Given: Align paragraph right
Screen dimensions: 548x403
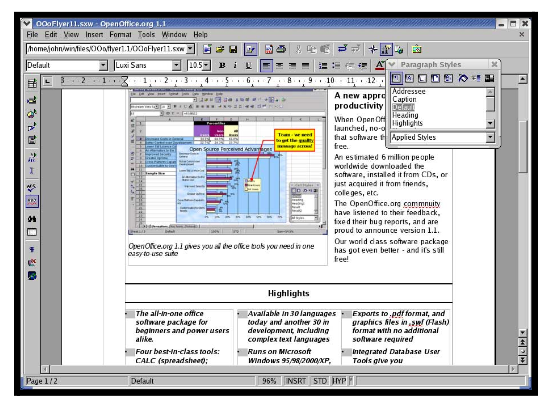Looking at the screenshot, I should coord(292,65).
